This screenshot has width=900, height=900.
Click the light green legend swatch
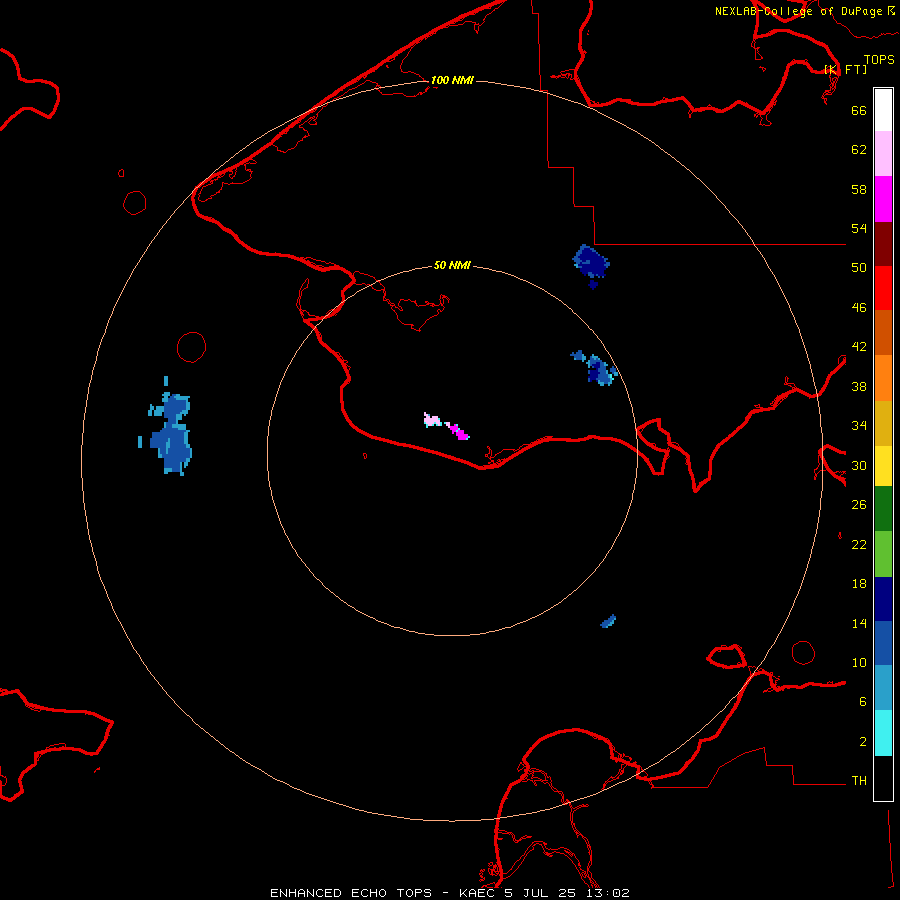tap(883, 554)
